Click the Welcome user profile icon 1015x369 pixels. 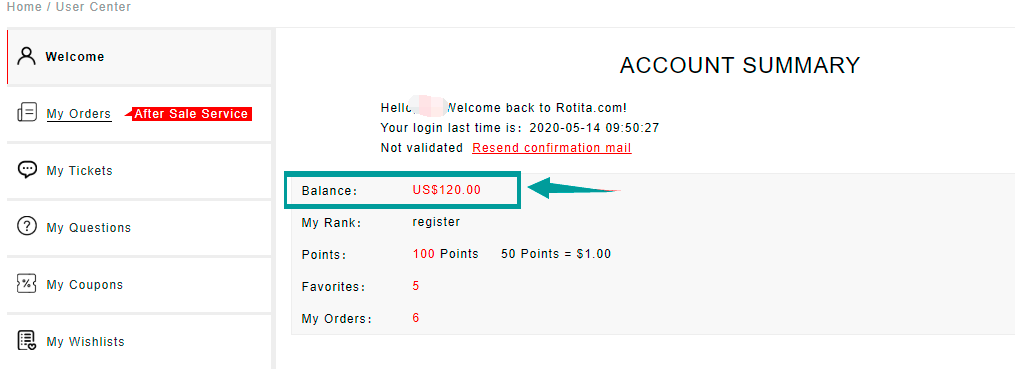pyautogui.click(x=27, y=56)
